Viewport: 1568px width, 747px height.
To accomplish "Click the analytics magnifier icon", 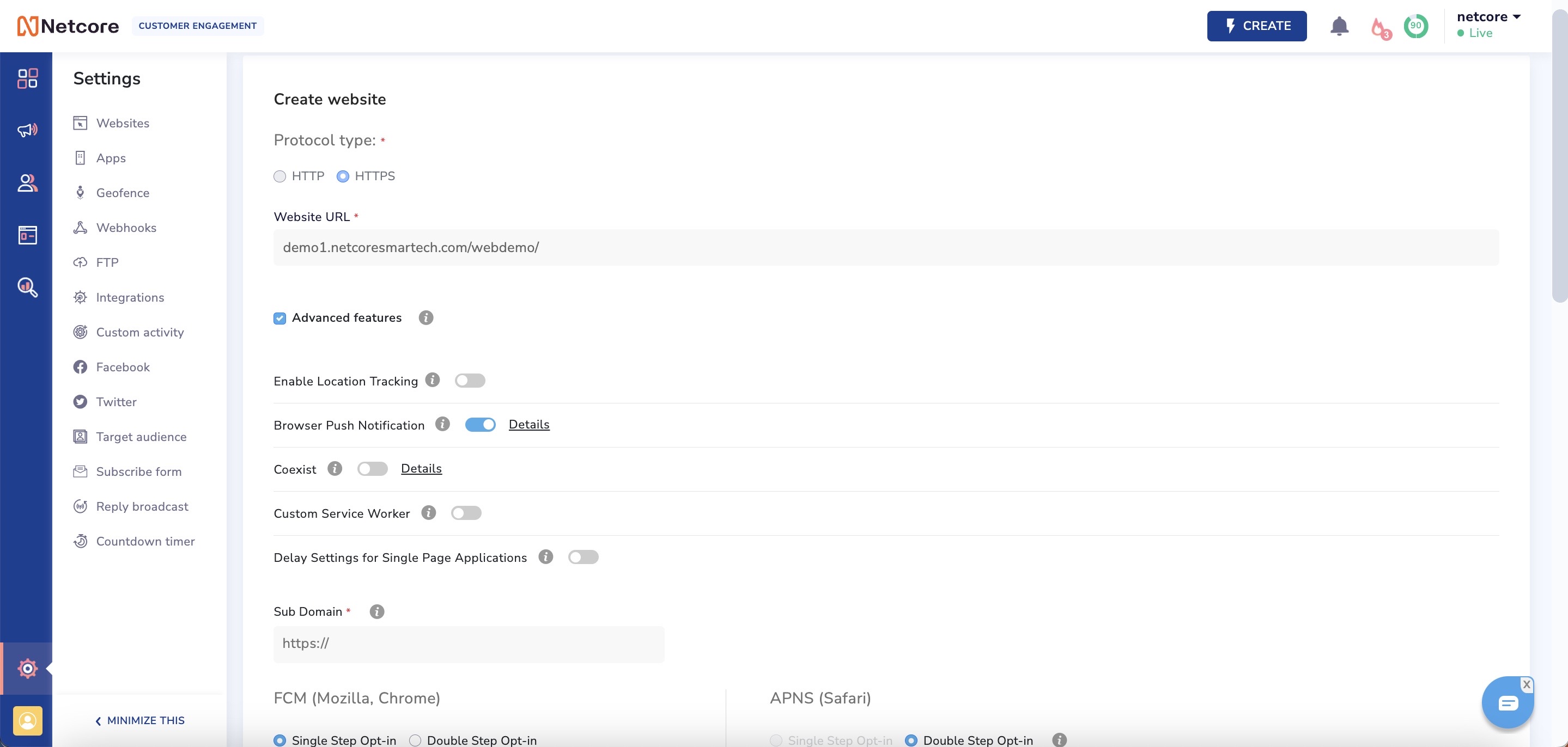I will [27, 286].
